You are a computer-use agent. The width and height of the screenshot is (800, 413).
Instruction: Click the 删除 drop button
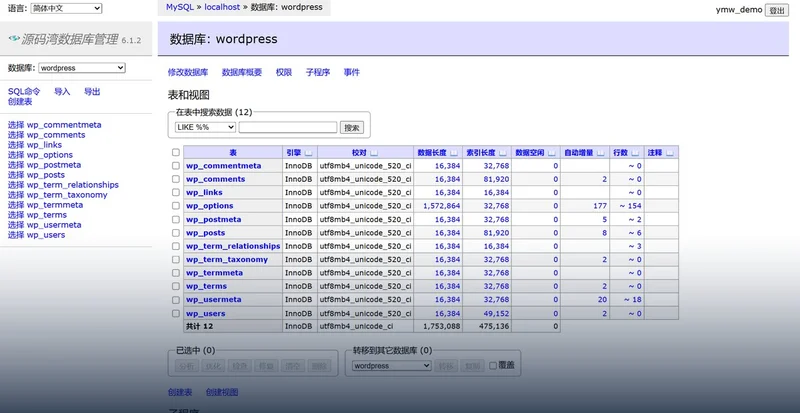pos(319,366)
